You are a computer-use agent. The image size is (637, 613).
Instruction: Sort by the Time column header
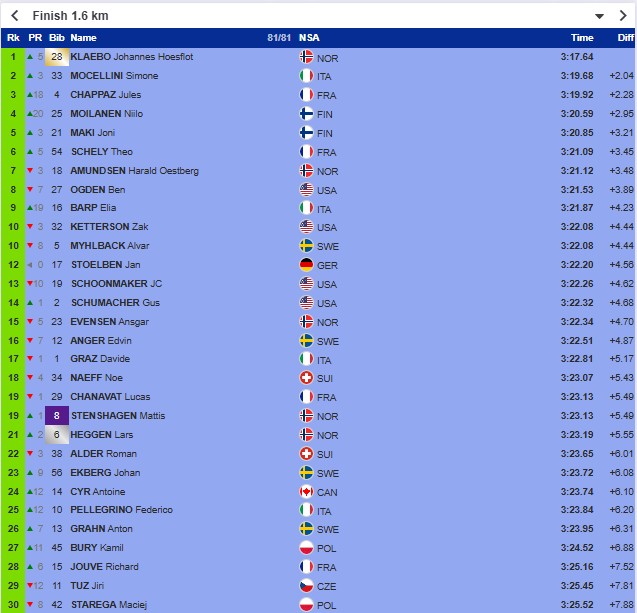click(581, 38)
